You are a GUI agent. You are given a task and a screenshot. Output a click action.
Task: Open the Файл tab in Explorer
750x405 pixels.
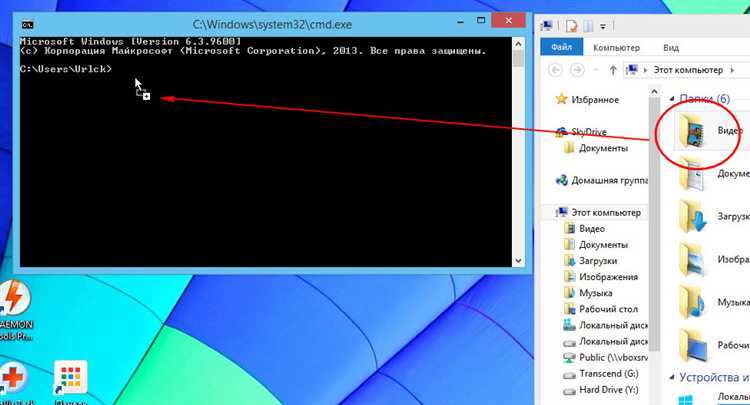562,47
